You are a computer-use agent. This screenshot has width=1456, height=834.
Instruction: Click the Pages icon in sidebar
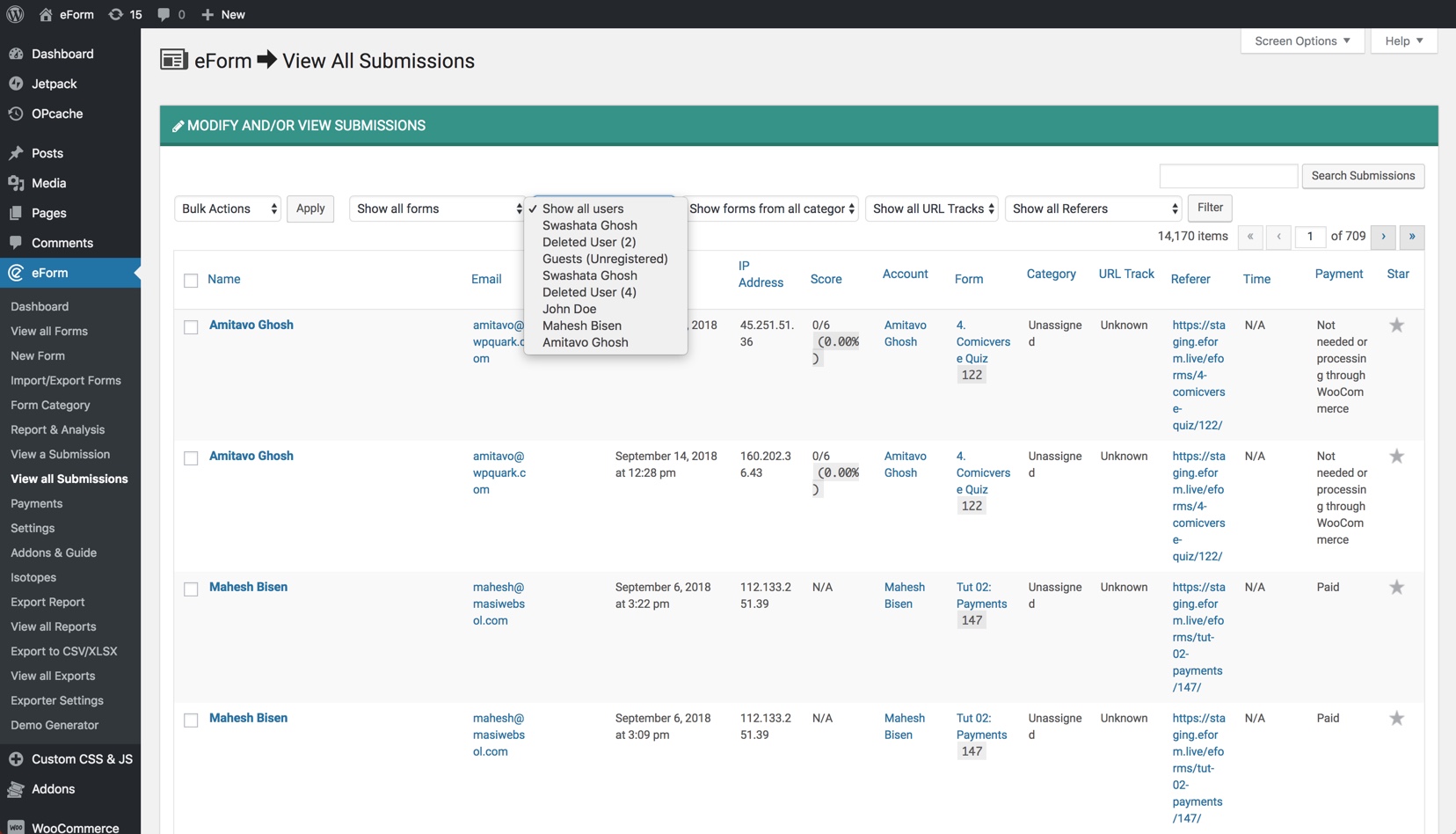pos(16,213)
